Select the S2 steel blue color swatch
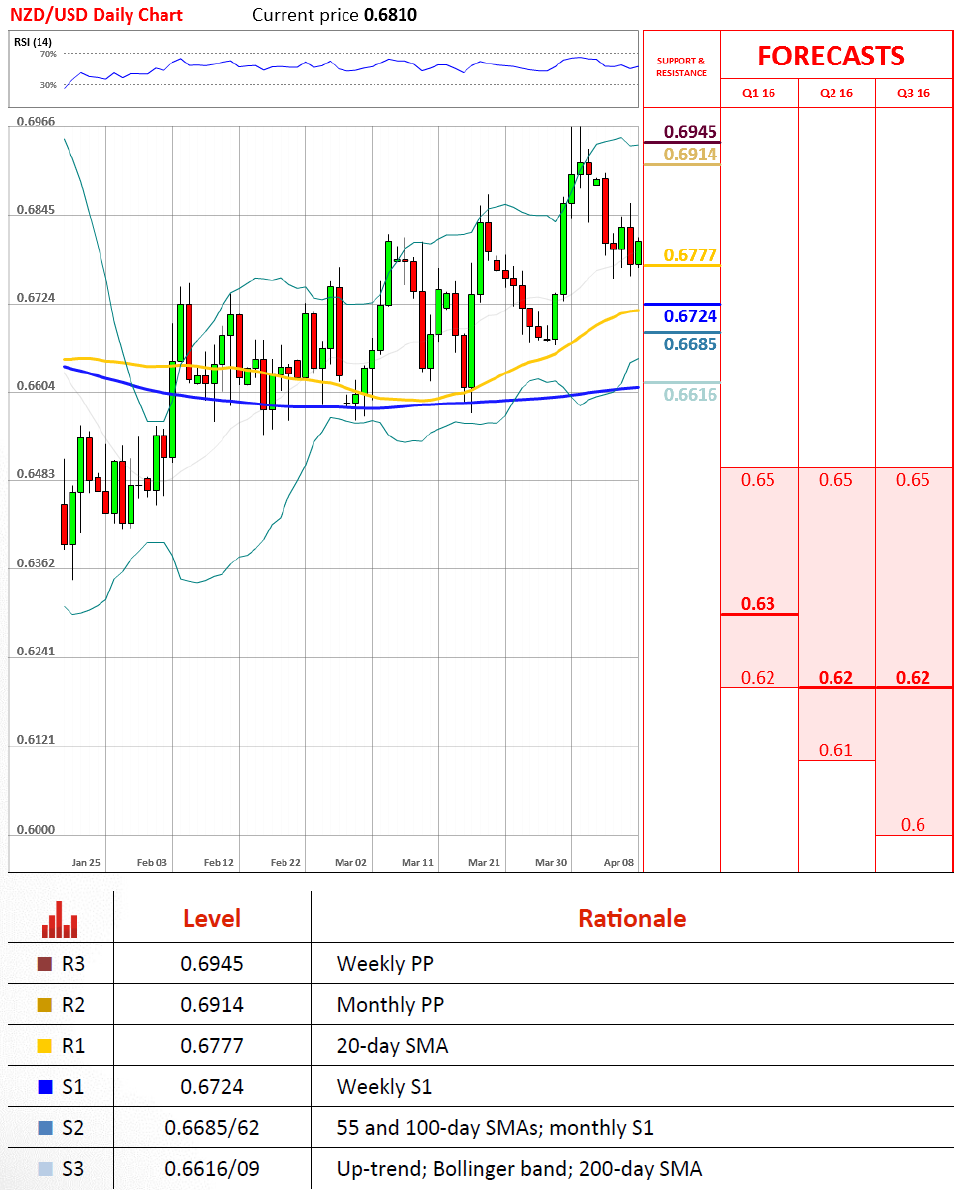 45,1128
